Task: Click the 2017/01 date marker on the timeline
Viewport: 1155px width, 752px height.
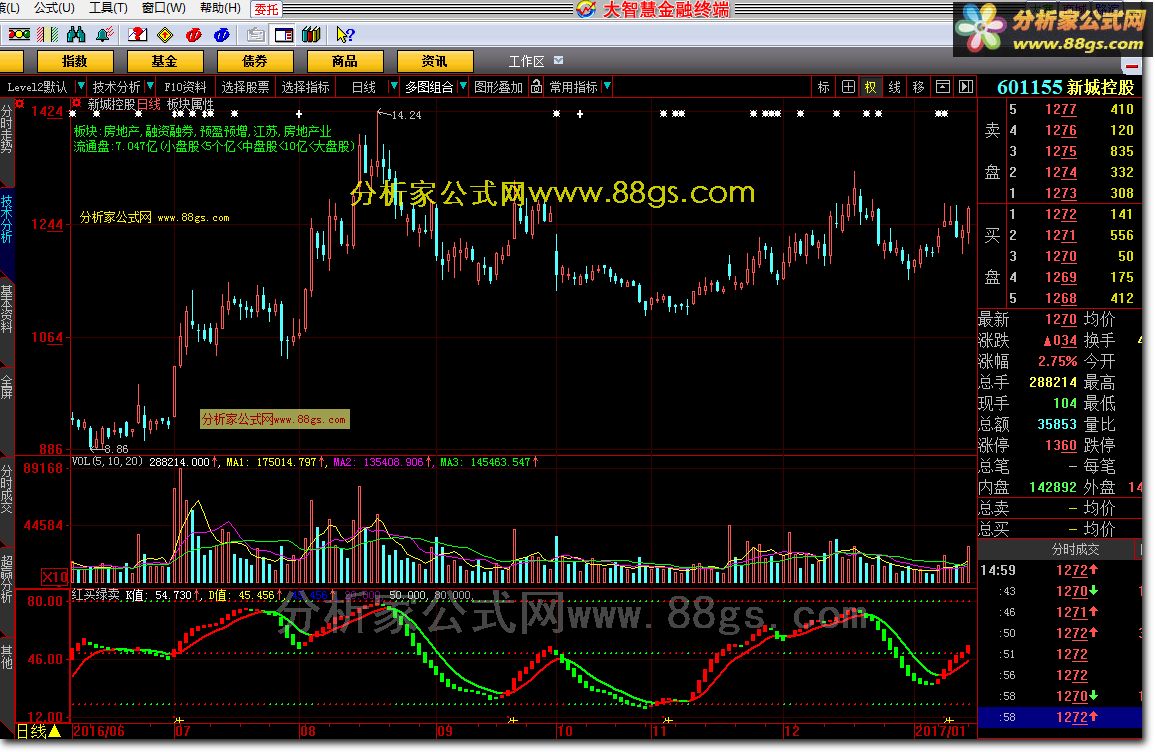Action: click(940, 731)
